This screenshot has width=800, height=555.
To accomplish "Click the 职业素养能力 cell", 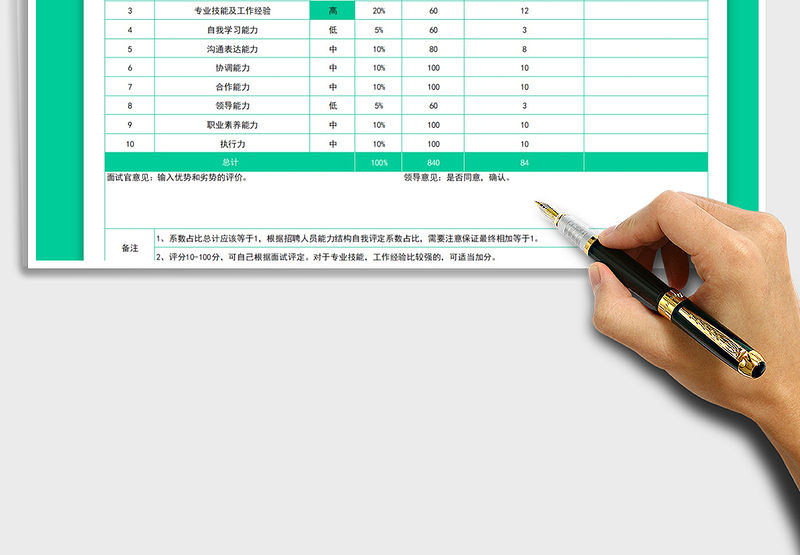I will tap(232, 125).
